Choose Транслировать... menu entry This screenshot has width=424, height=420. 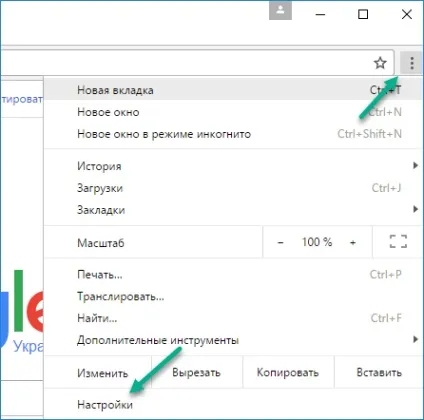coord(233,296)
